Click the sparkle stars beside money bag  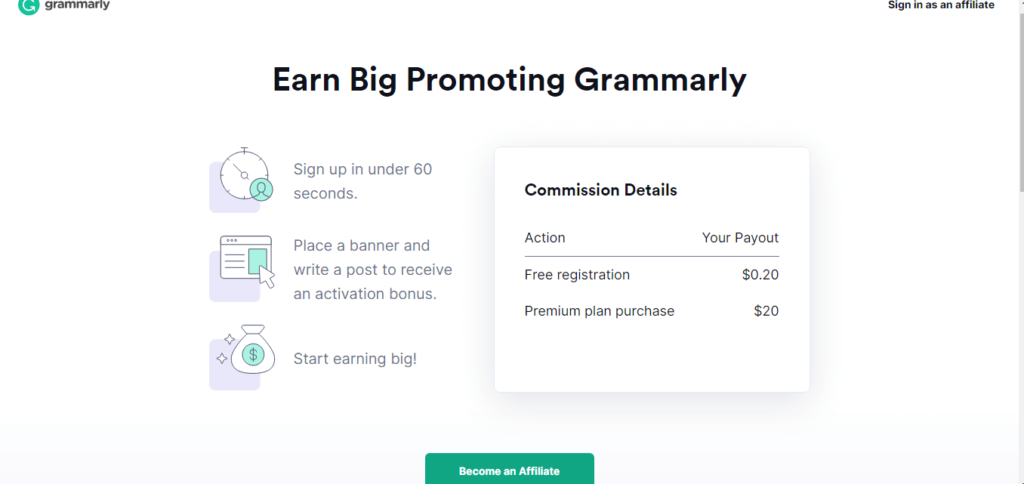pyautogui.click(x=225, y=349)
